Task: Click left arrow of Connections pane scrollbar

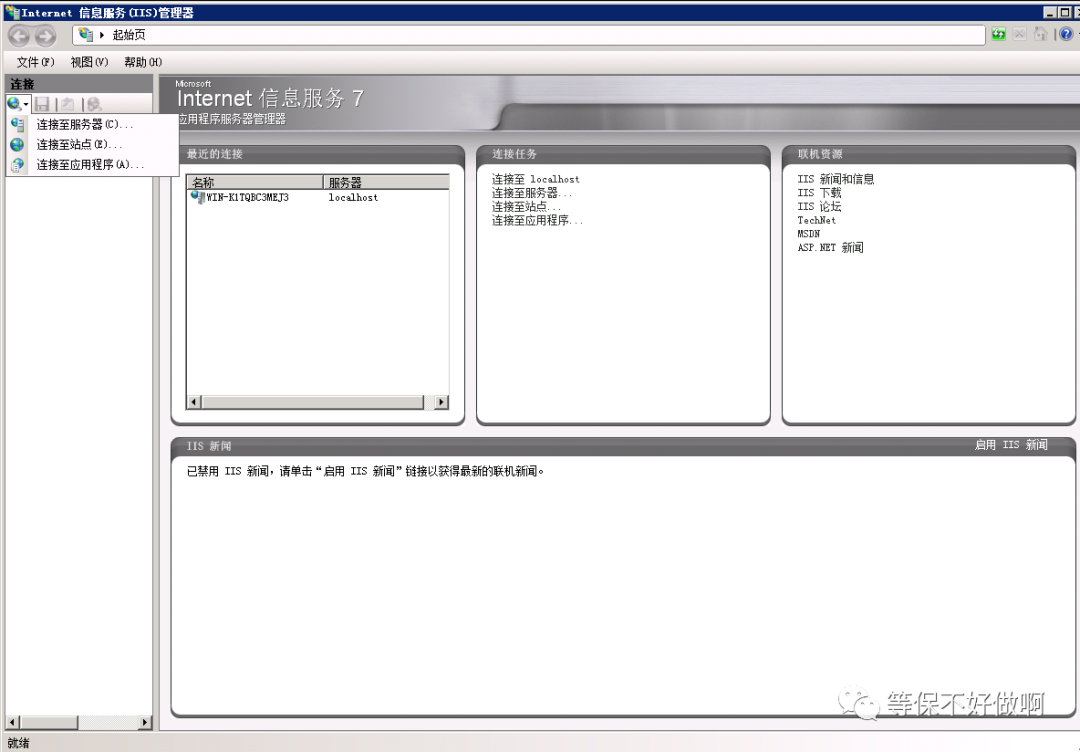Action: 13,722
